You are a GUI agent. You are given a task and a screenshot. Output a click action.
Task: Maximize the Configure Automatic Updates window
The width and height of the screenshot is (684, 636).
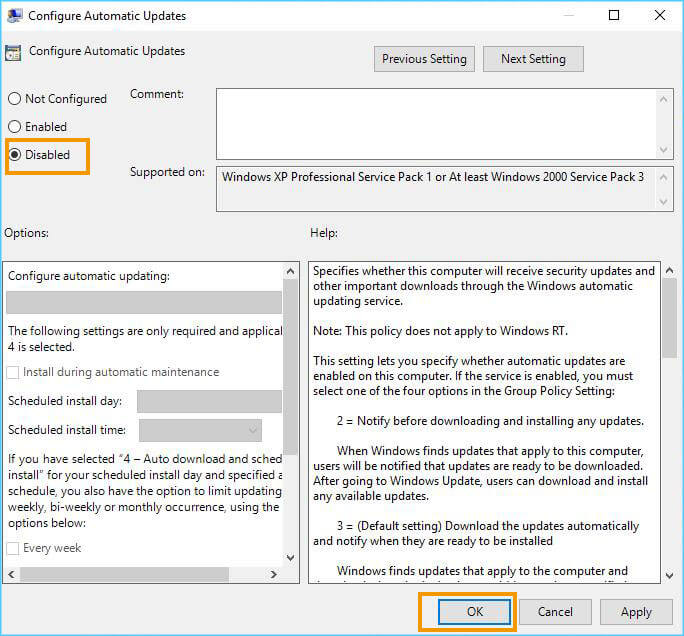[614, 16]
